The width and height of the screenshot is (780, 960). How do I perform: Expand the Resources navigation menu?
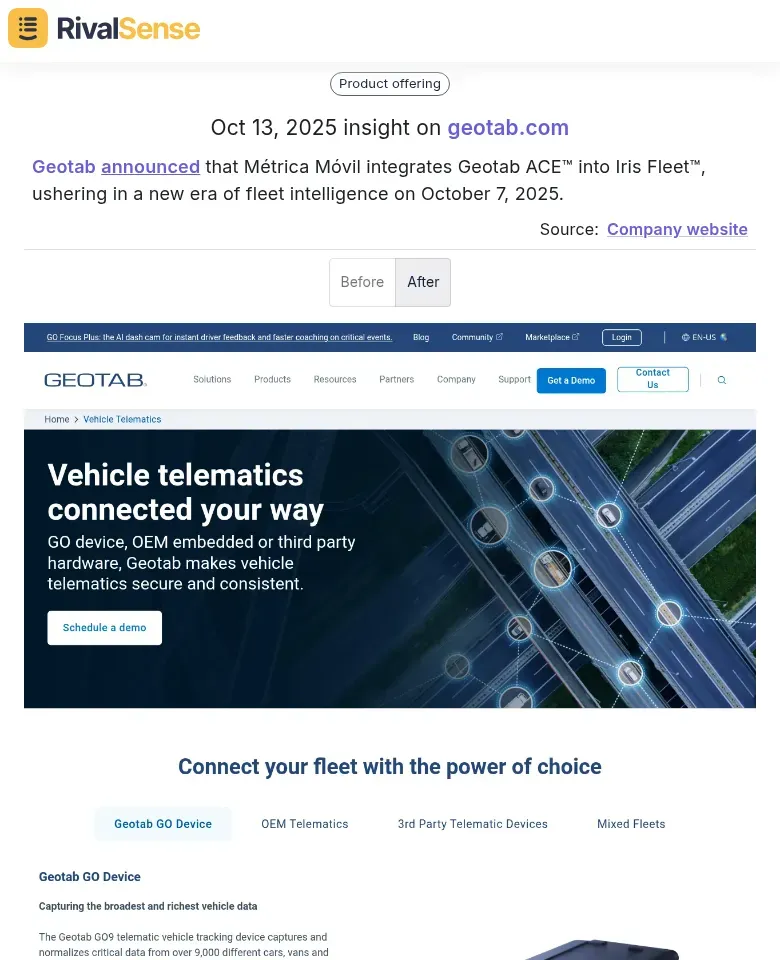click(x=335, y=380)
